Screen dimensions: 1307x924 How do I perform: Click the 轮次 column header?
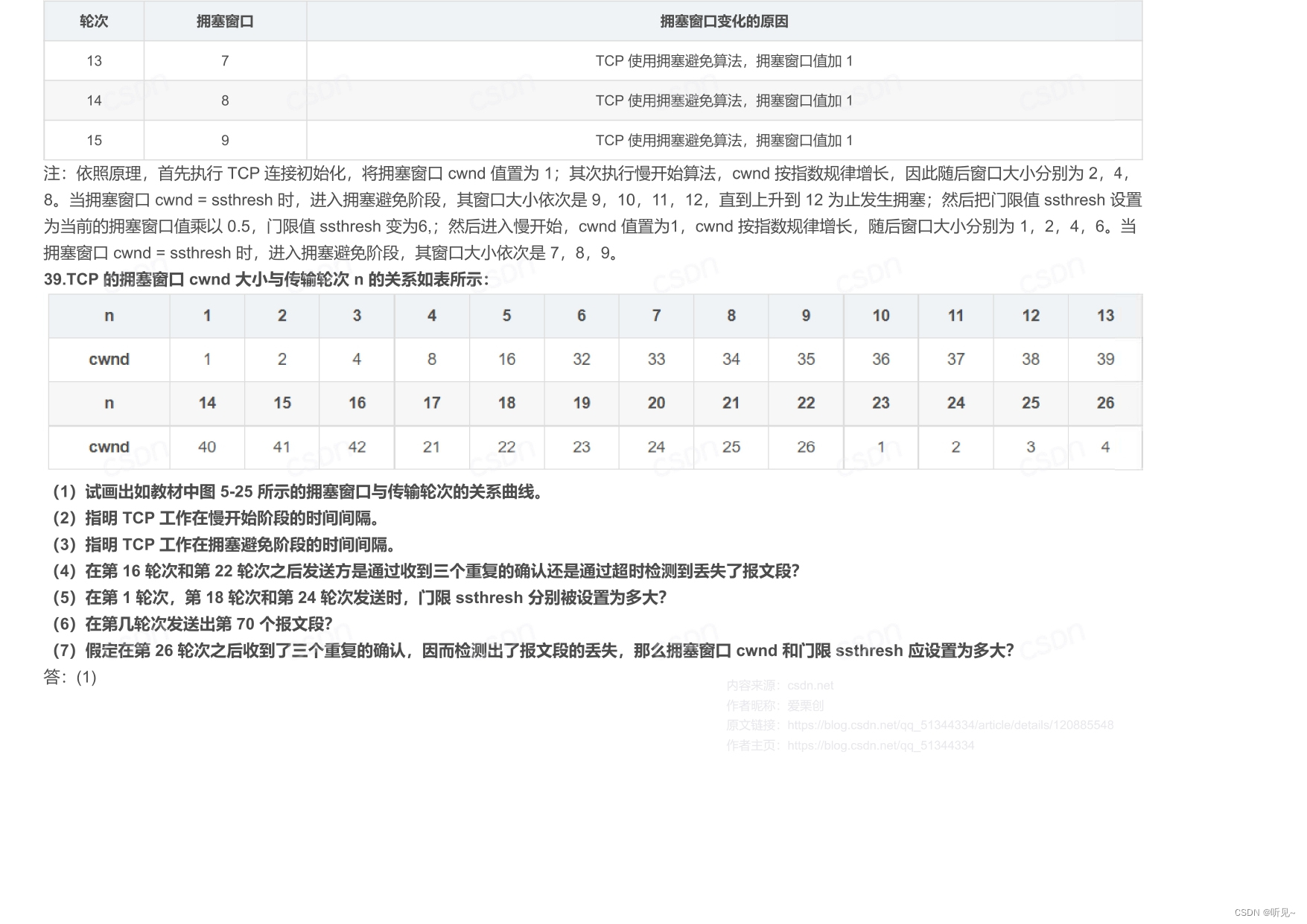[94, 22]
